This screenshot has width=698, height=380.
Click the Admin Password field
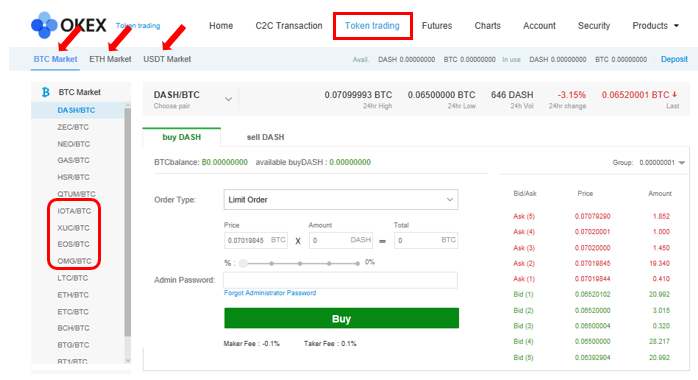coord(341,280)
